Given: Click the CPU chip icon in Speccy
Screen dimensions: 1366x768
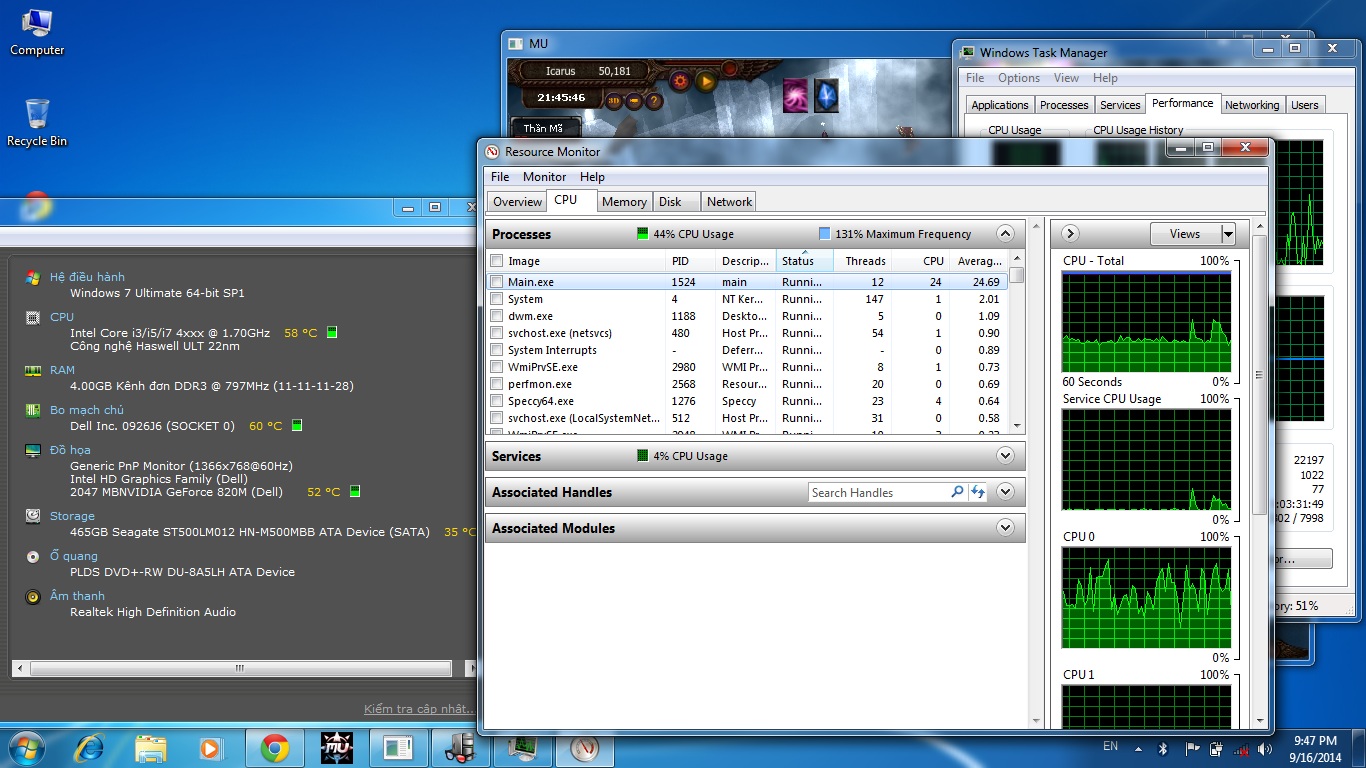Looking at the screenshot, I should pyautogui.click(x=33, y=317).
